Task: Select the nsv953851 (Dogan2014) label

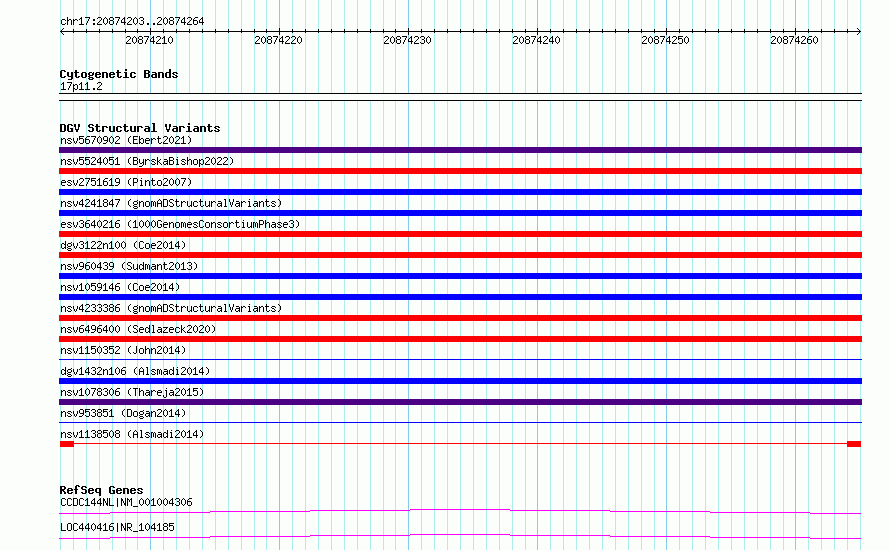Action: pyautogui.click(x=123, y=413)
